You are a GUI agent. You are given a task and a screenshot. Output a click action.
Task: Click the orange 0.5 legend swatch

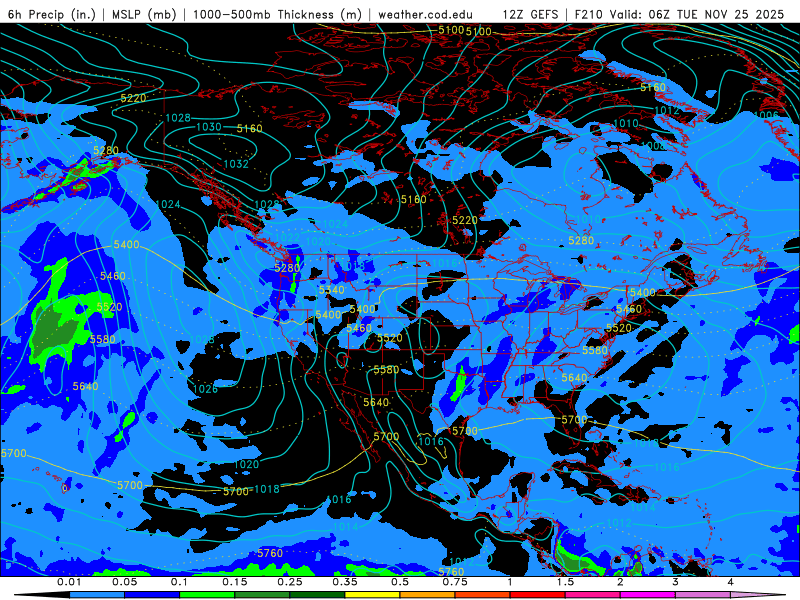point(428,595)
